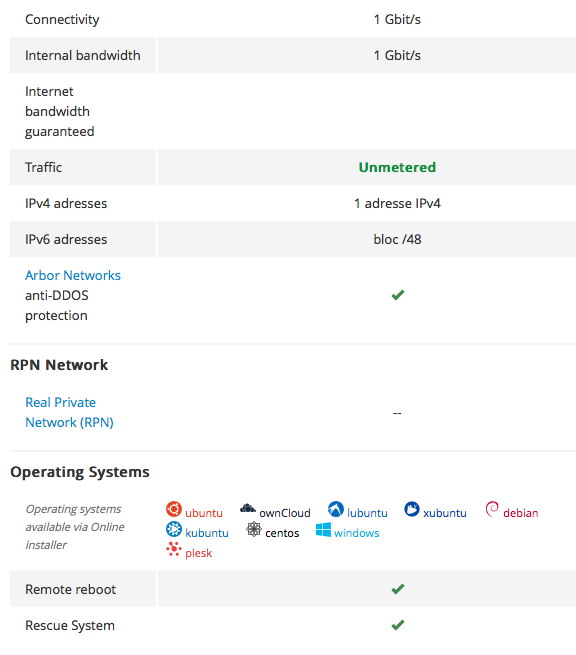Click the ownCloud cloud icon
The height and width of the screenshot is (655, 576).
248,508
